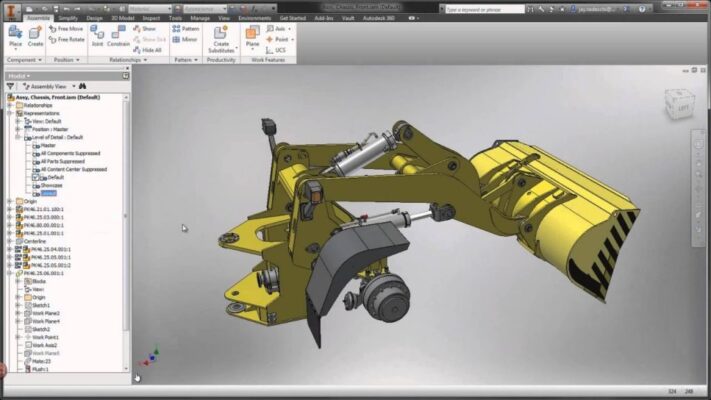Expand the Centerline node

tap(10, 241)
